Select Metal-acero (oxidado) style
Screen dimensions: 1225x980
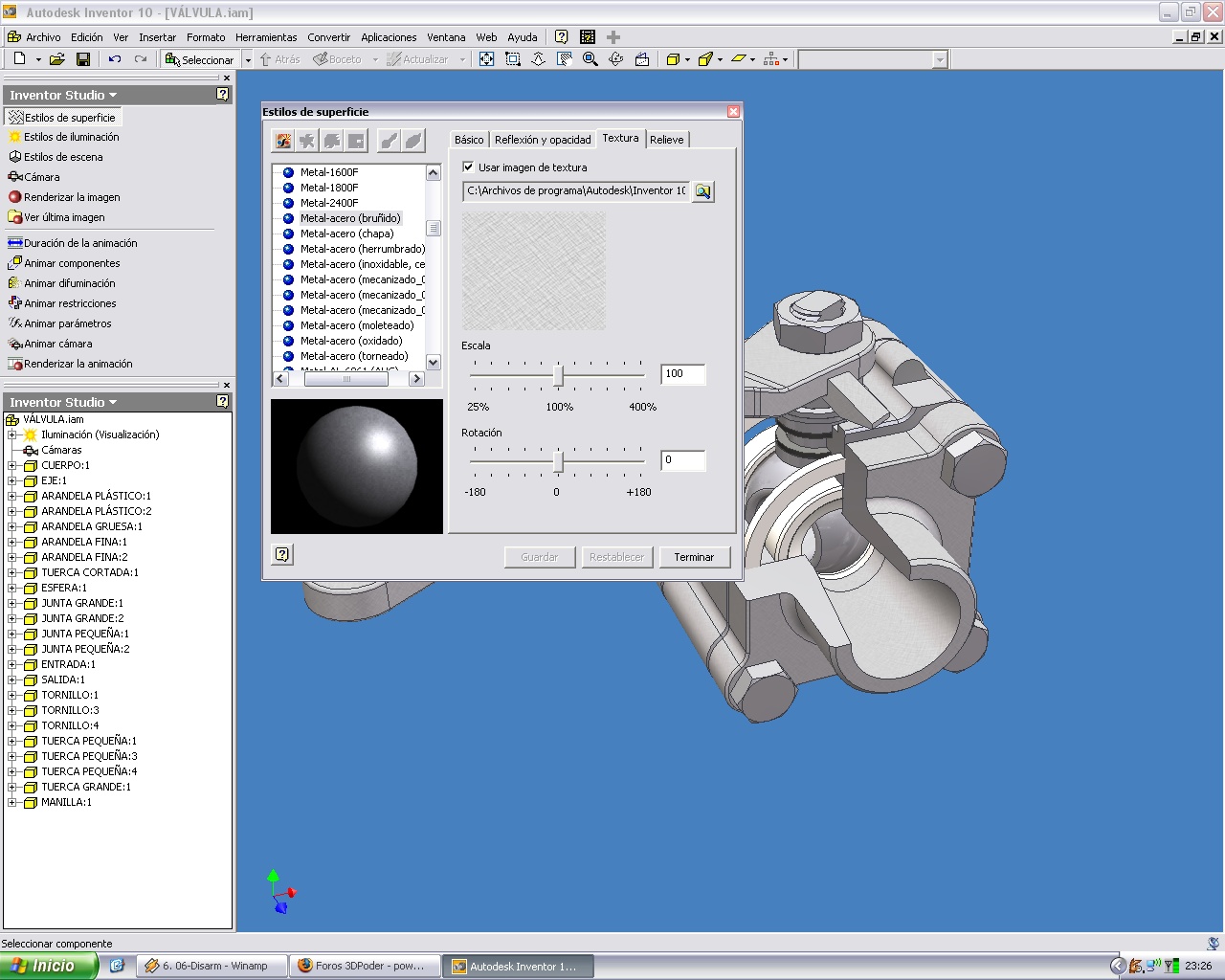351,341
